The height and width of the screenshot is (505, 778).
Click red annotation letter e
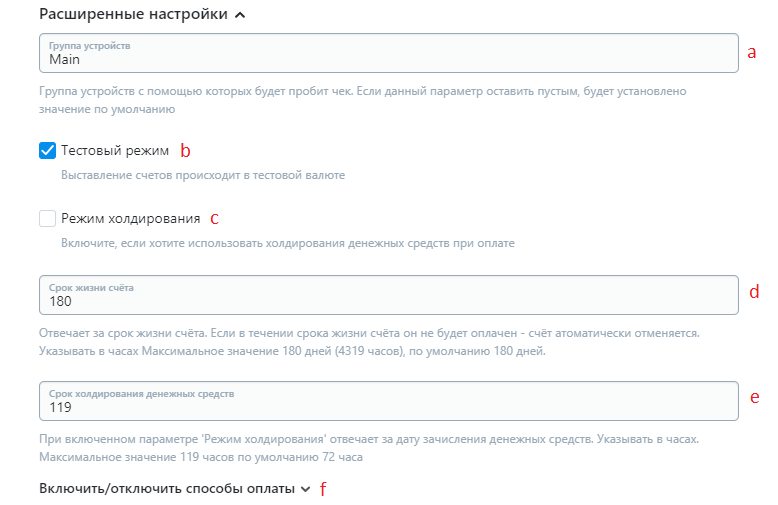[x=755, y=397]
